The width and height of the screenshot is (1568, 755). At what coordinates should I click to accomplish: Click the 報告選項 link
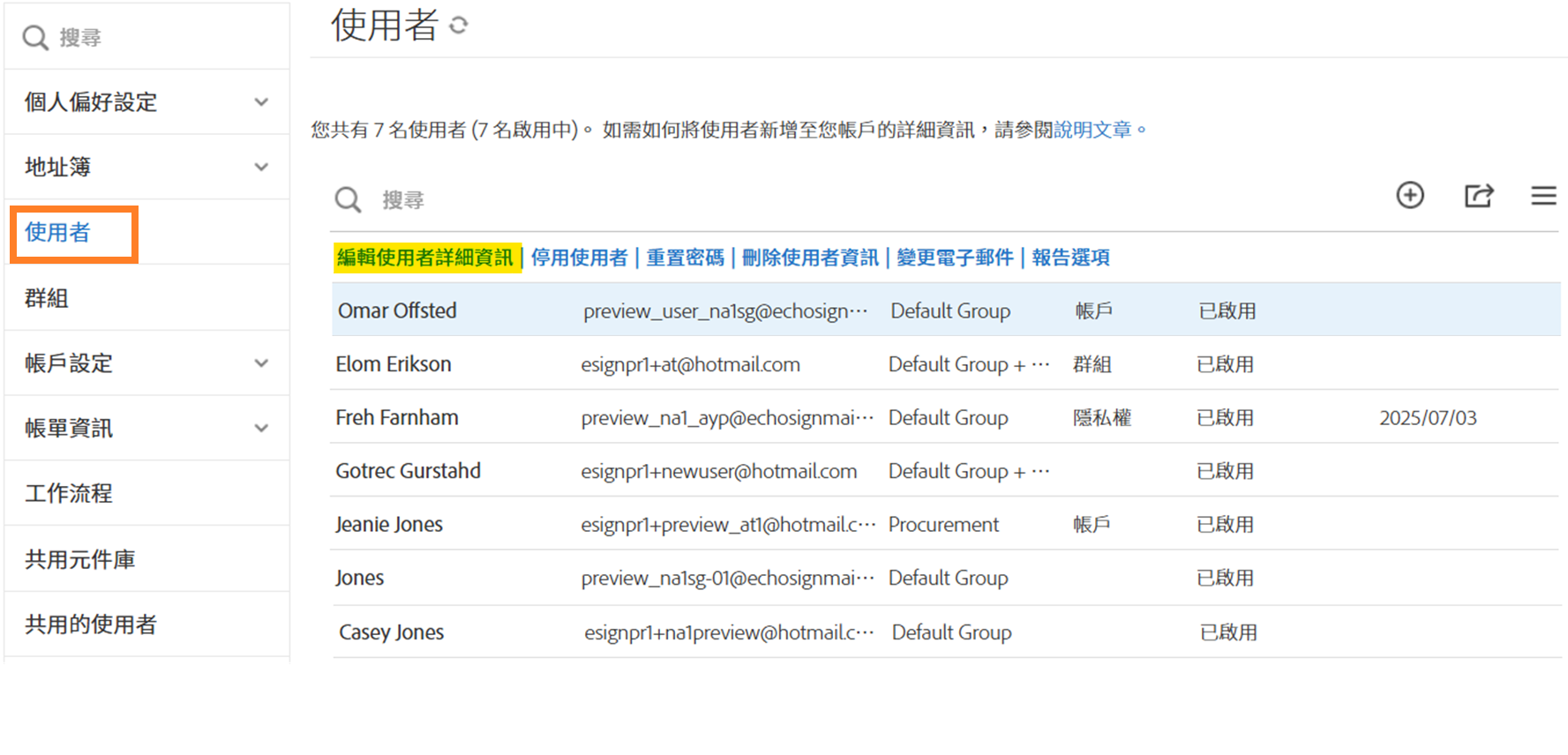click(1070, 258)
